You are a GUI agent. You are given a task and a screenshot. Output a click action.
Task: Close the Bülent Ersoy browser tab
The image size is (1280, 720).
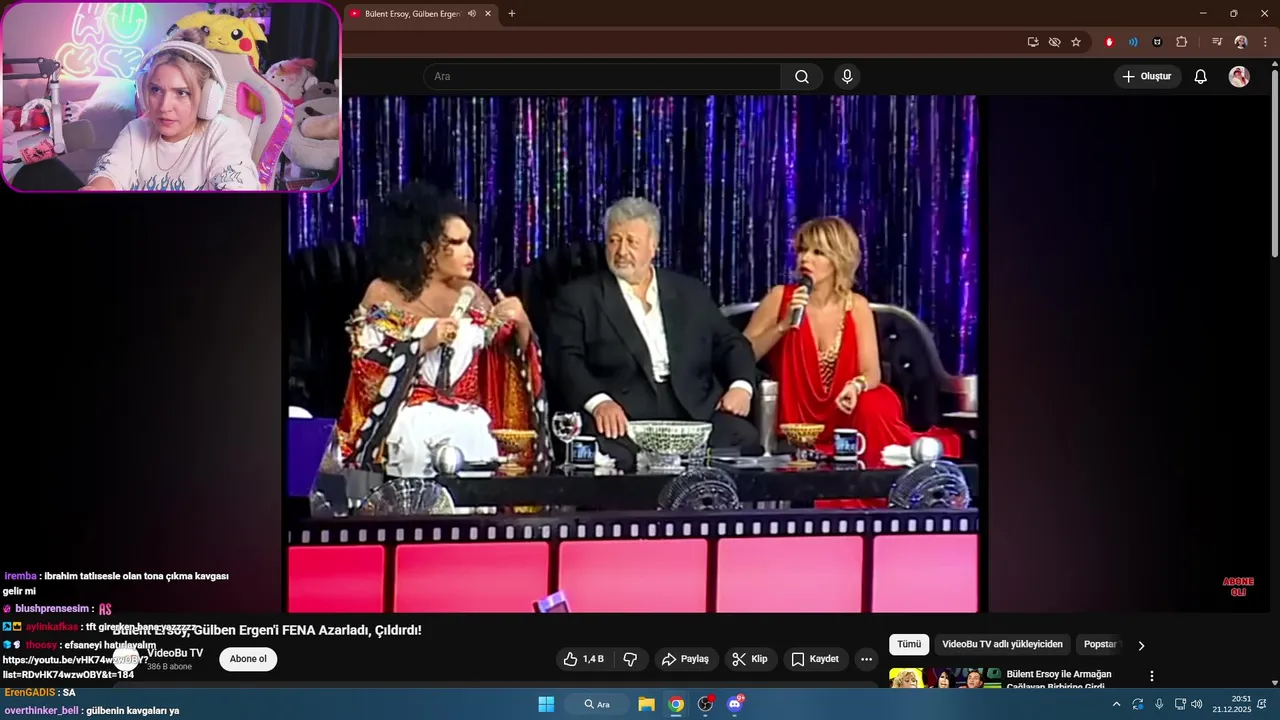pos(488,14)
